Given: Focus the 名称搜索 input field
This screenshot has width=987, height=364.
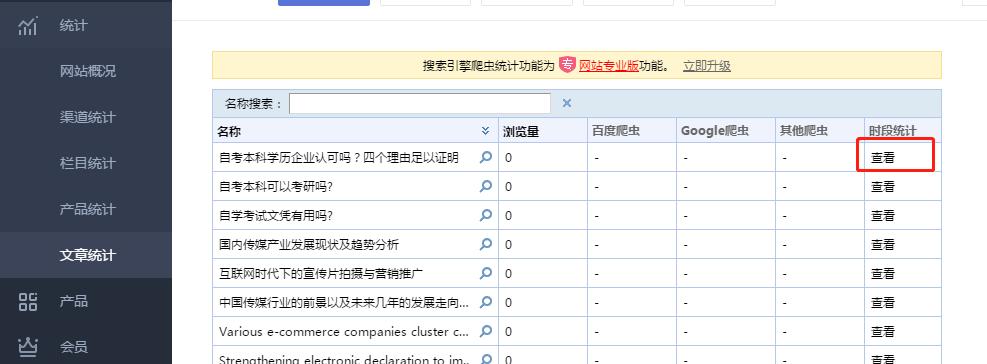Looking at the screenshot, I should click(x=420, y=103).
